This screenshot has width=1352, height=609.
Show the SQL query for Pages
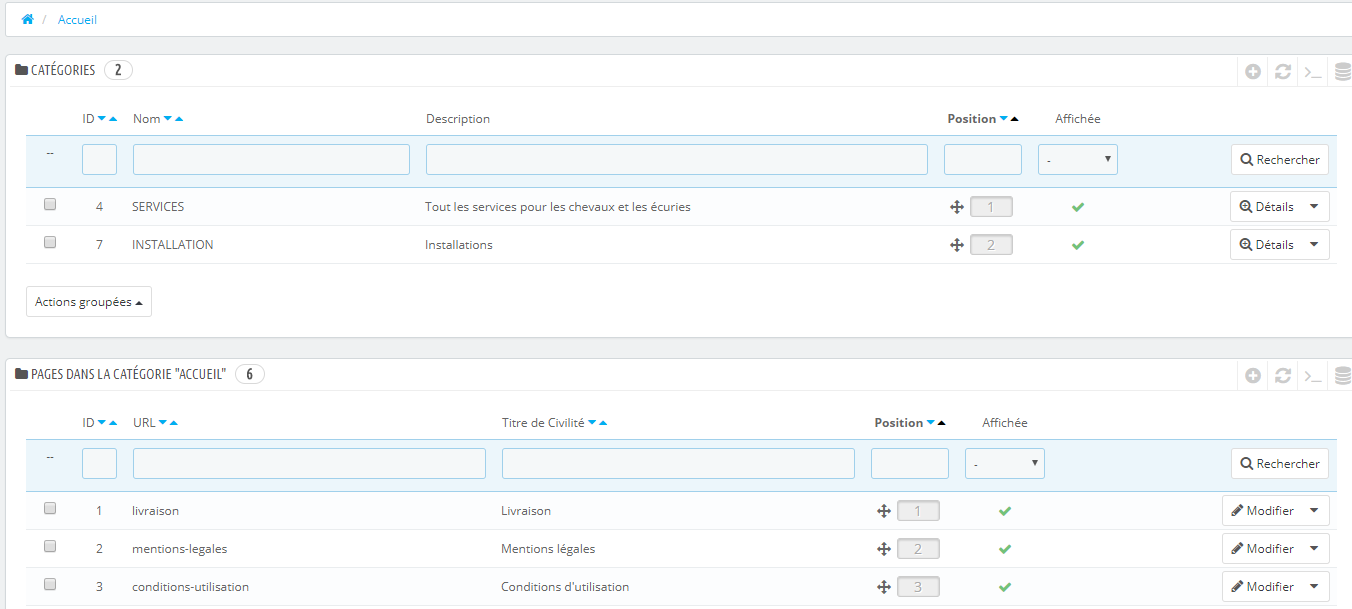[1313, 375]
